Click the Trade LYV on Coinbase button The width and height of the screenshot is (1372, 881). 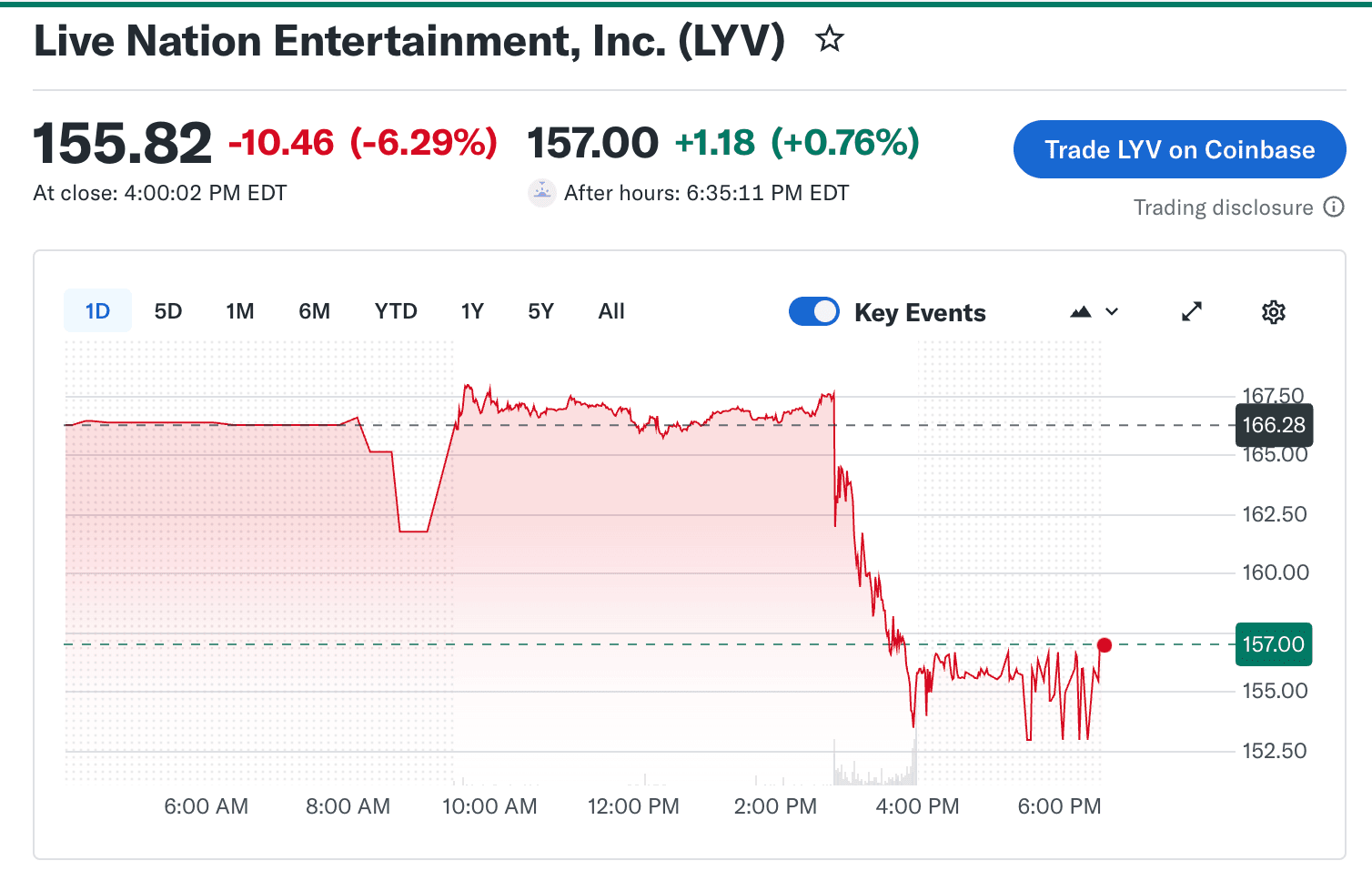[1178, 149]
